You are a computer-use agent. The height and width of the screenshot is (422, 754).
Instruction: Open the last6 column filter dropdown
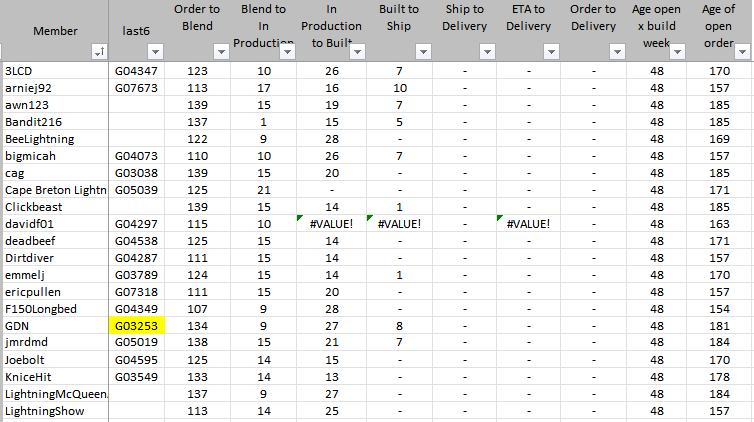pos(159,52)
